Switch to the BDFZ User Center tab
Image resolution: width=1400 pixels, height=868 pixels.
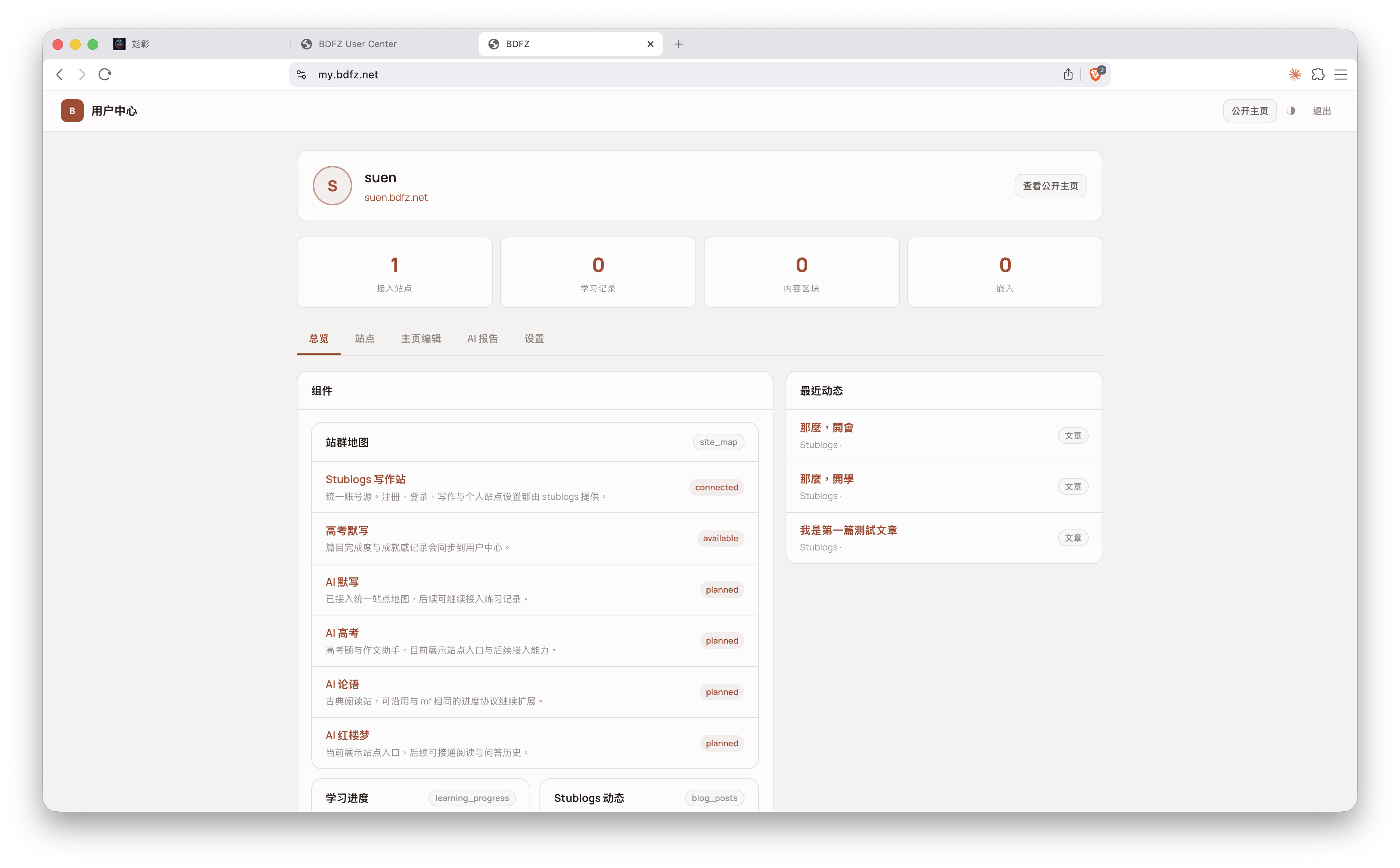[357, 44]
